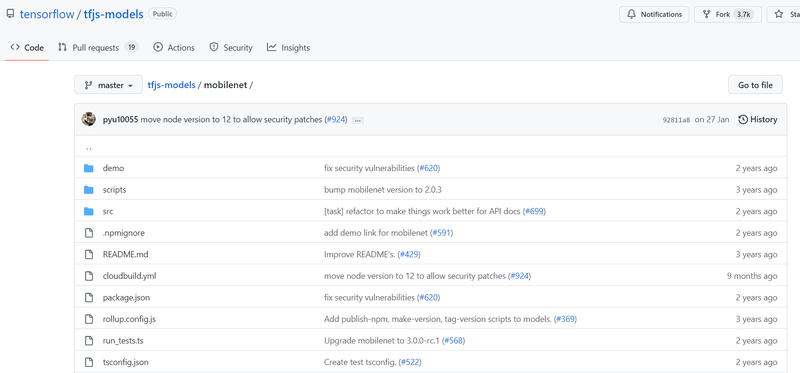Select the Code tab
Screen dimensions: 800x373
[27, 47]
